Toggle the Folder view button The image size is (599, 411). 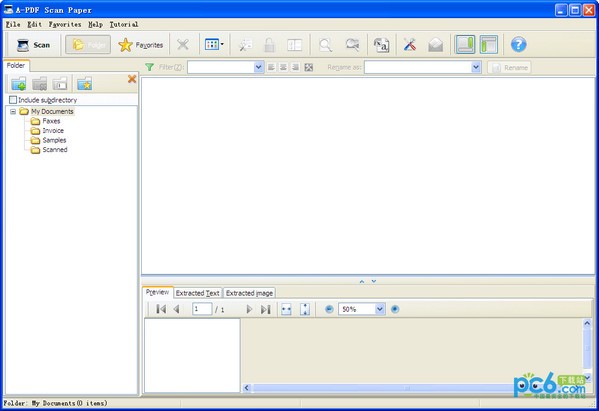click(x=88, y=45)
